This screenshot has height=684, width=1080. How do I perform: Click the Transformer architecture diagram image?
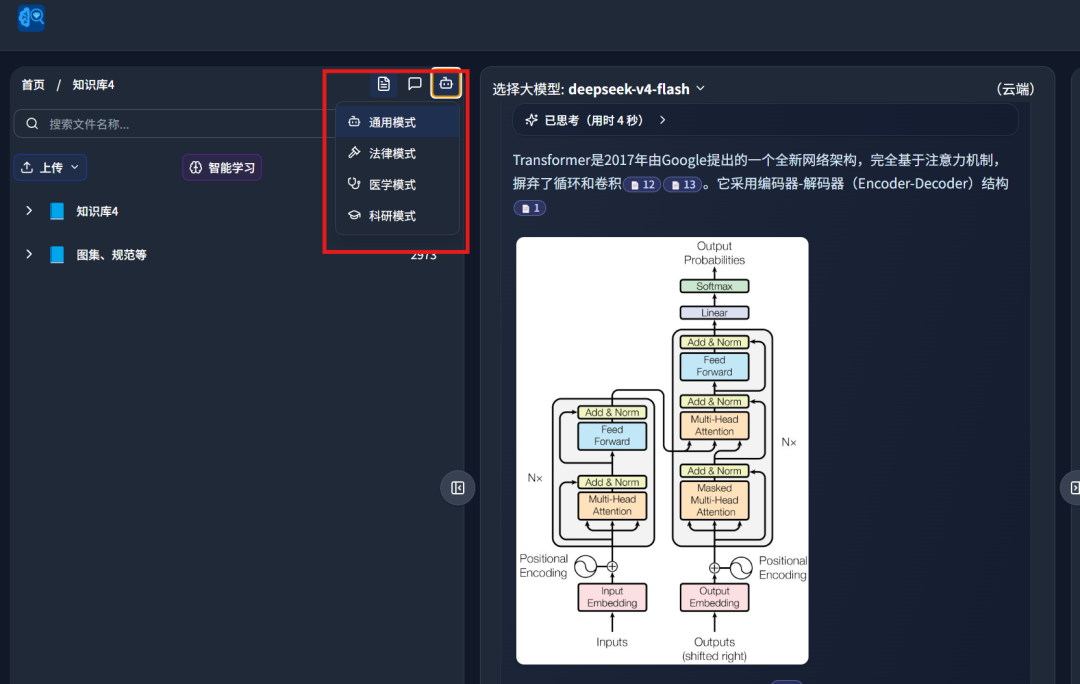click(662, 450)
